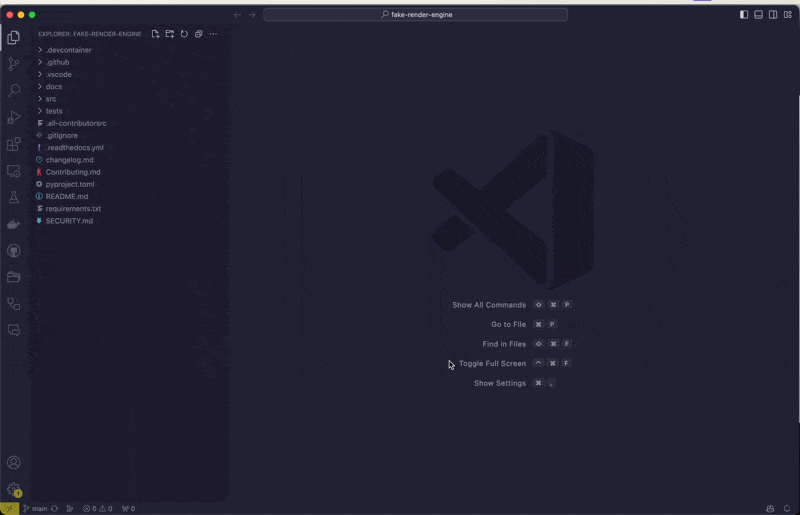
Task: Toggle the primary side bar layout button
Action: pos(744,14)
